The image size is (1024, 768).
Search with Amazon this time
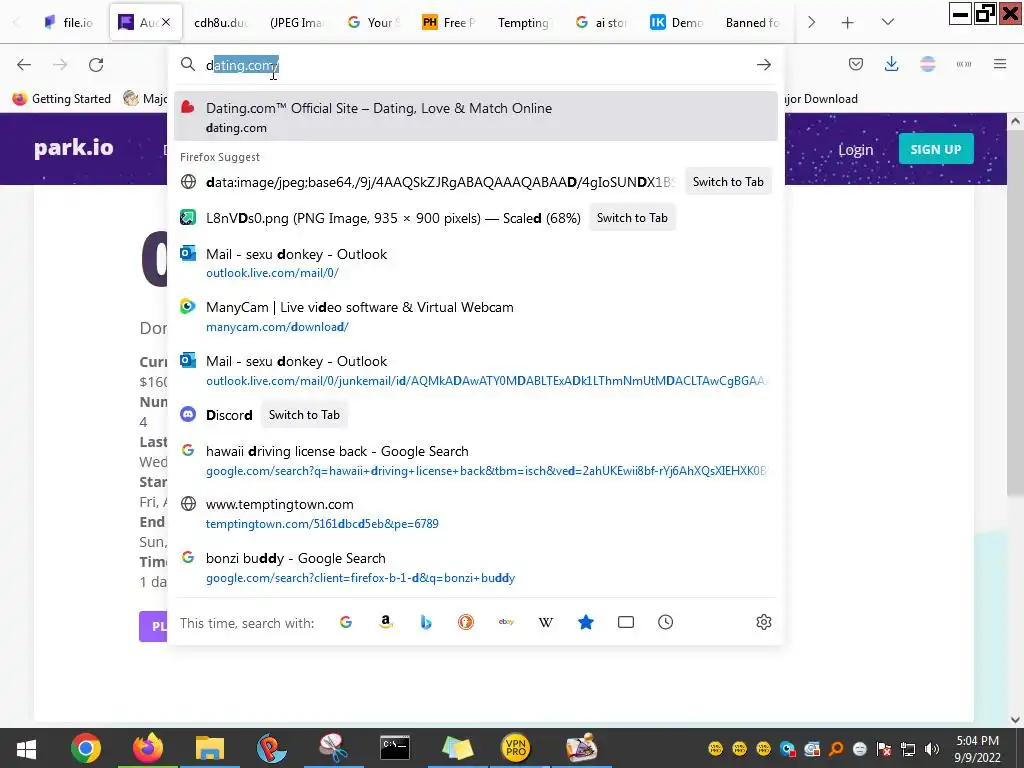[x=386, y=622]
